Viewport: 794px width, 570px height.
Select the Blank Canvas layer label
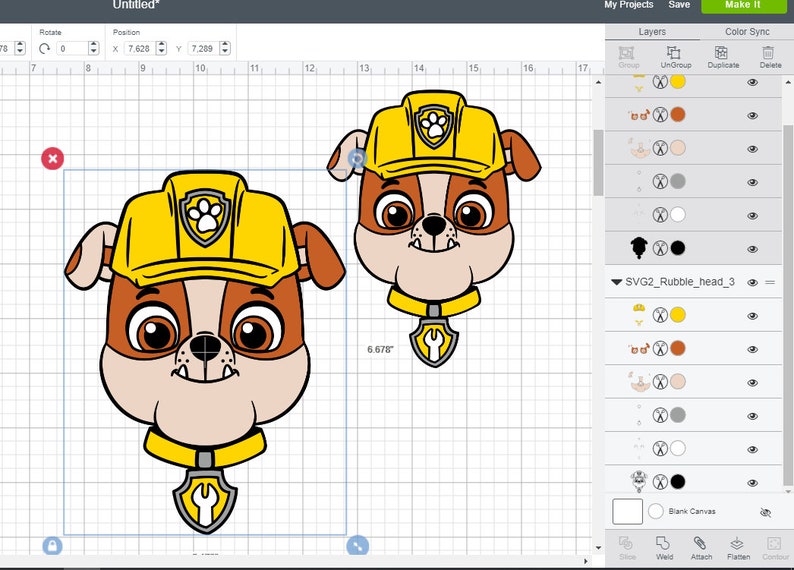pos(692,511)
